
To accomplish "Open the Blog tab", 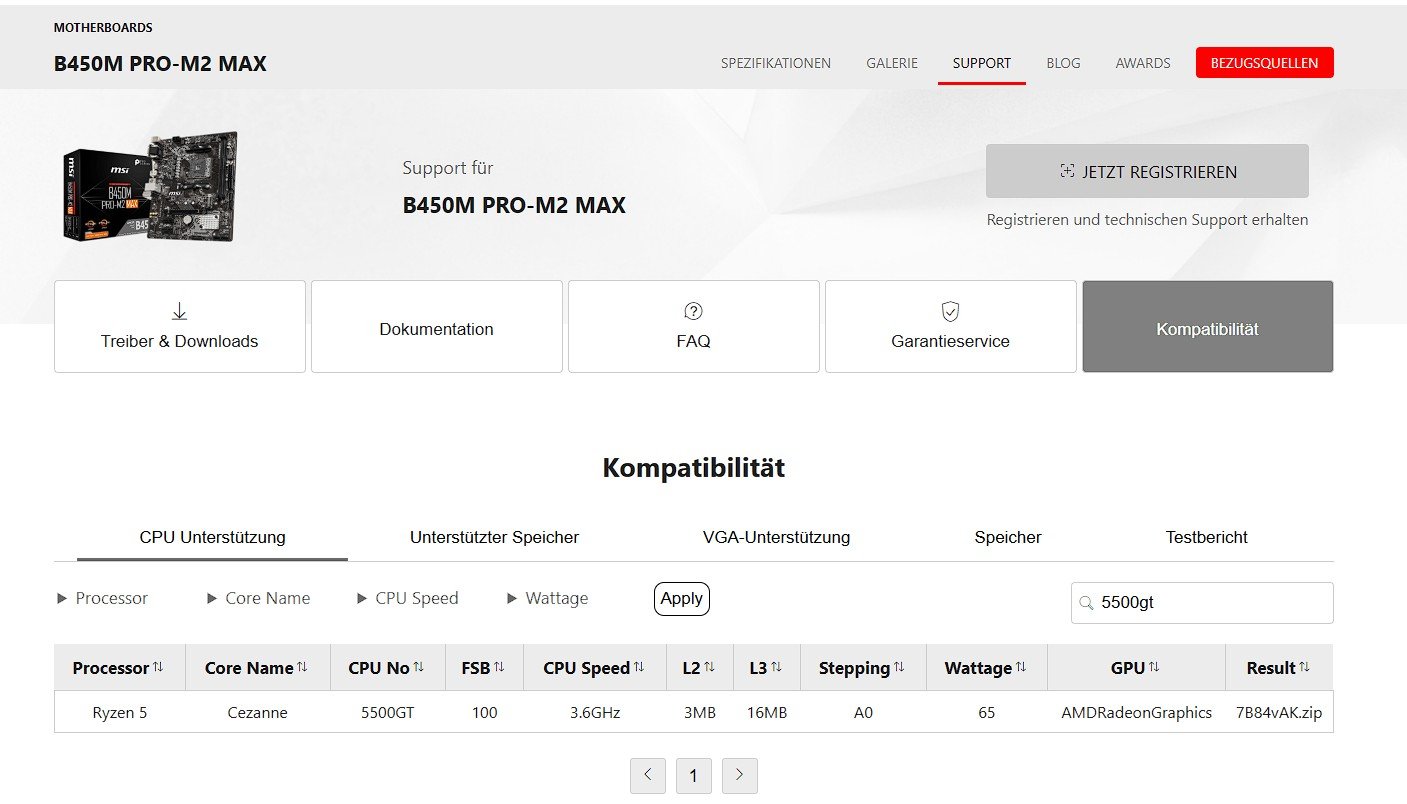I will tap(1063, 63).
